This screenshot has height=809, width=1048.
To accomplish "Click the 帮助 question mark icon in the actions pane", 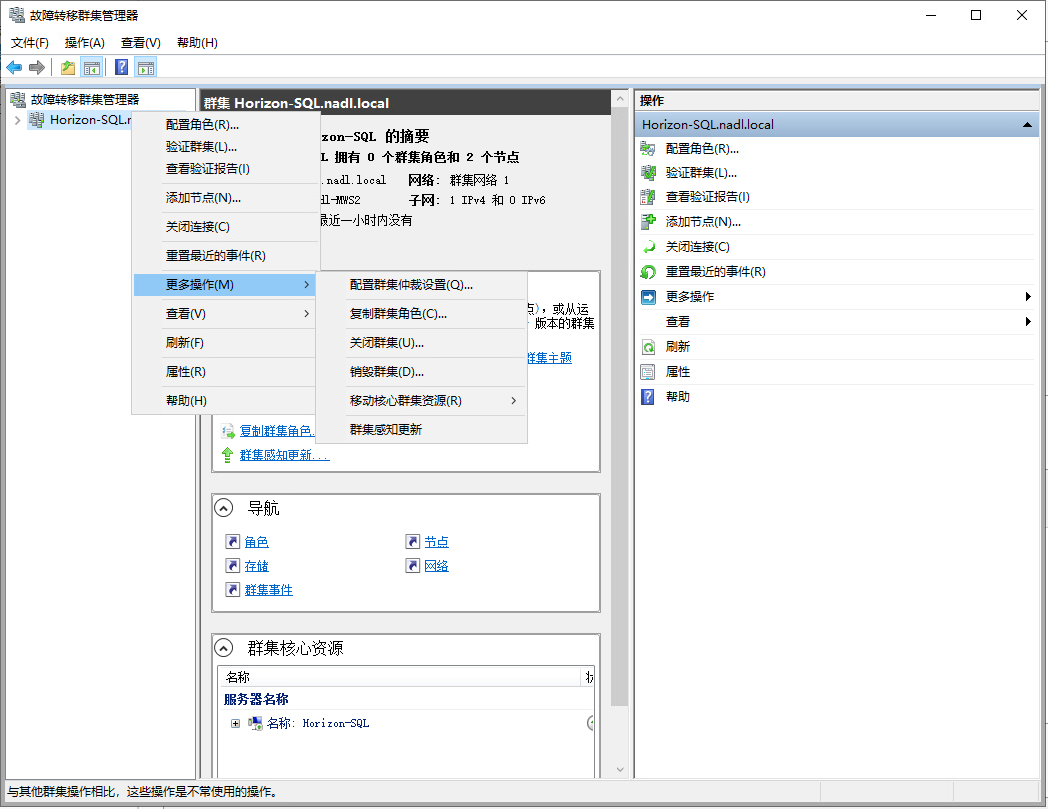I will (648, 396).
